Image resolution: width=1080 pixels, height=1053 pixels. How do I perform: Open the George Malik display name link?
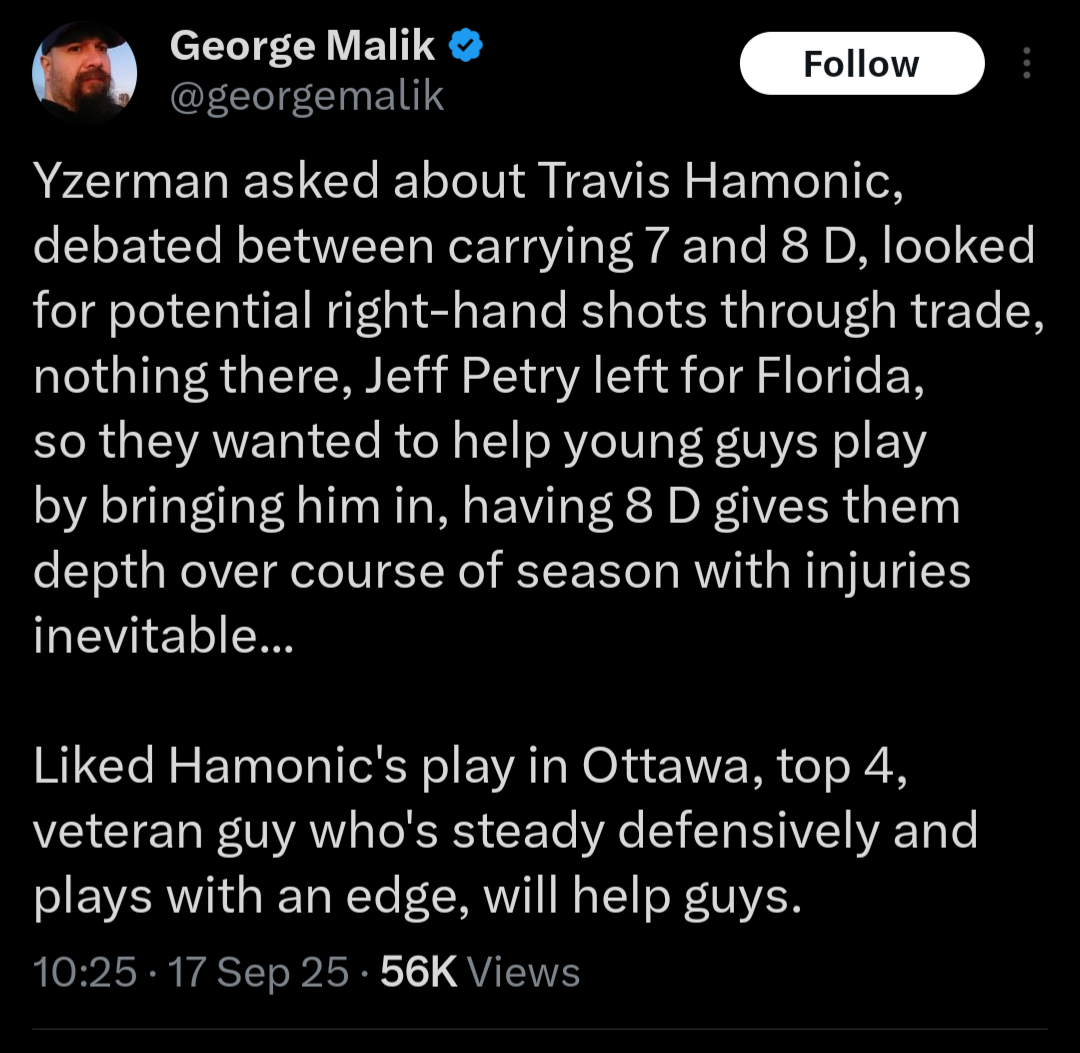pos(302,46)
